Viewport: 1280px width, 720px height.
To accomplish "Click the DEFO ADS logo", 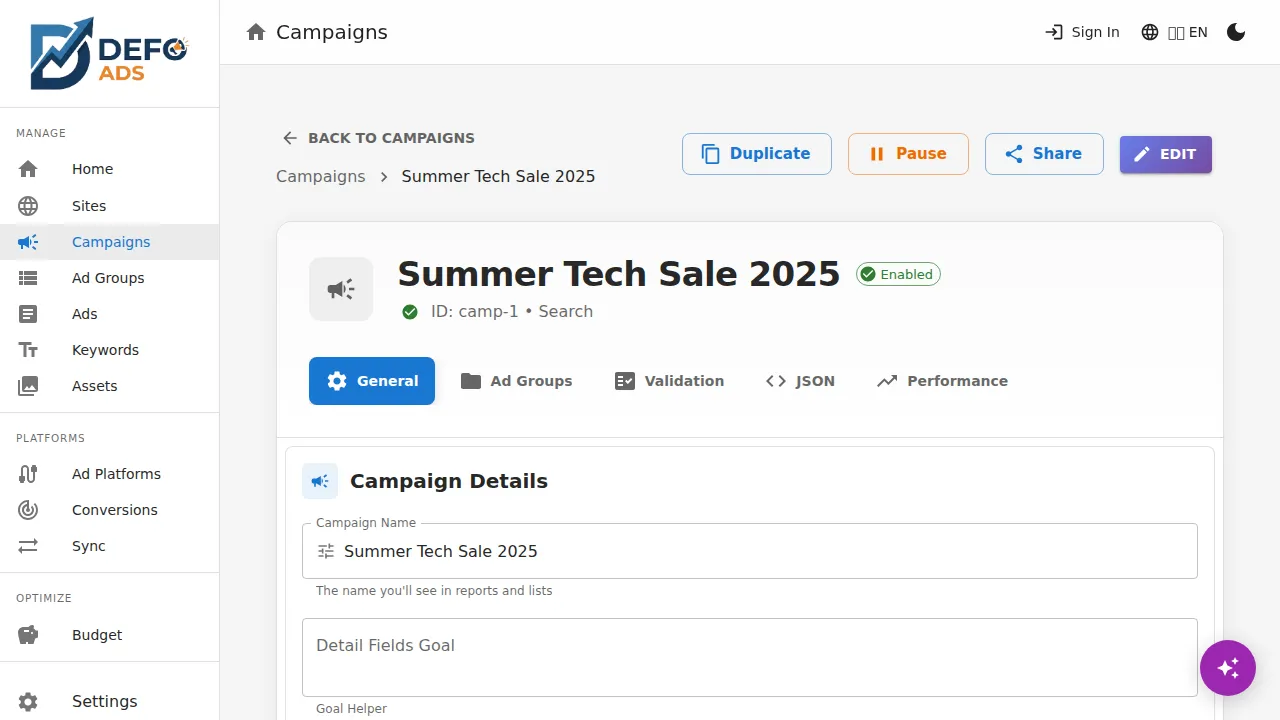I will [109, 53].
